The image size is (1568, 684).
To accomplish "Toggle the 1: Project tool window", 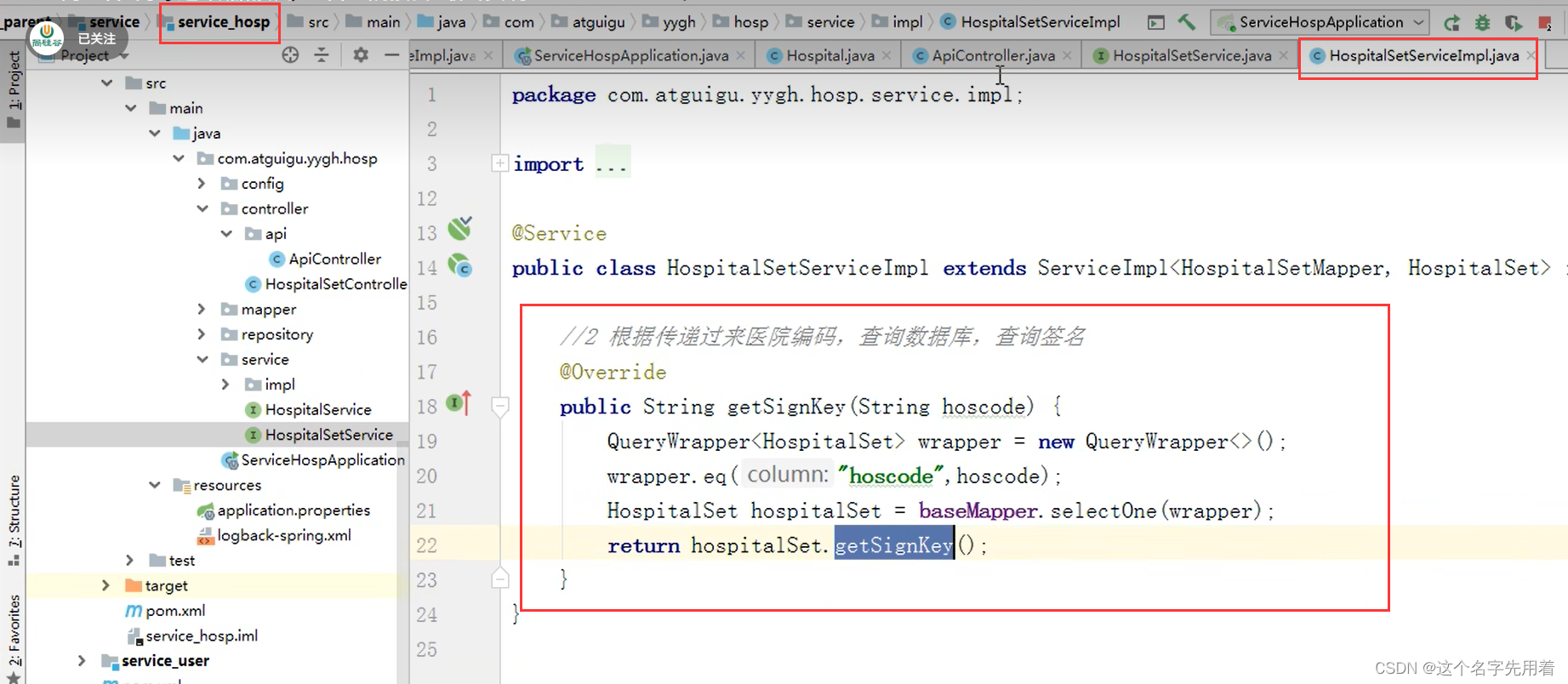I will point(14,89).
